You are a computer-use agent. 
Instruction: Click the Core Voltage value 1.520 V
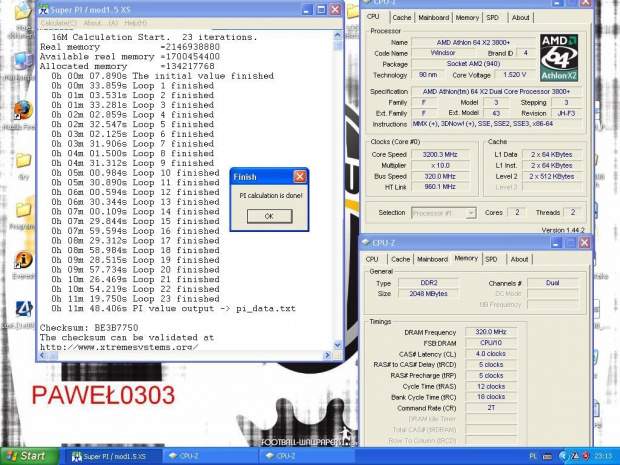coord(514,75)
